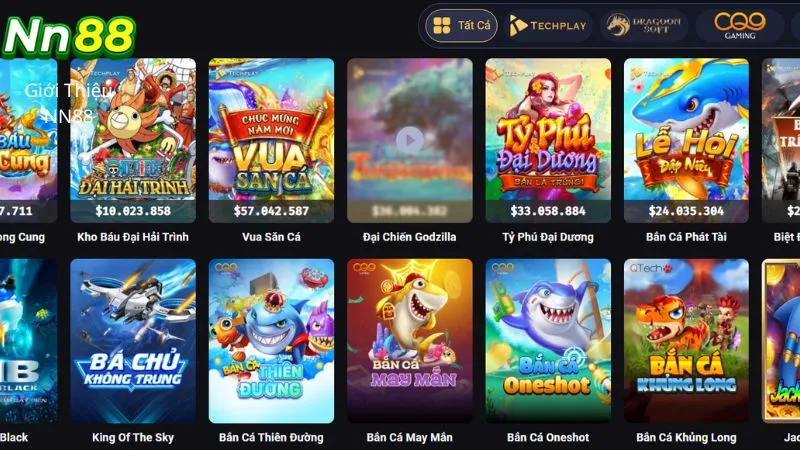This screenshot has width=800, height=450.
Task: Click the Bắn Cá Oneshot title text
Action: (548, 437)
